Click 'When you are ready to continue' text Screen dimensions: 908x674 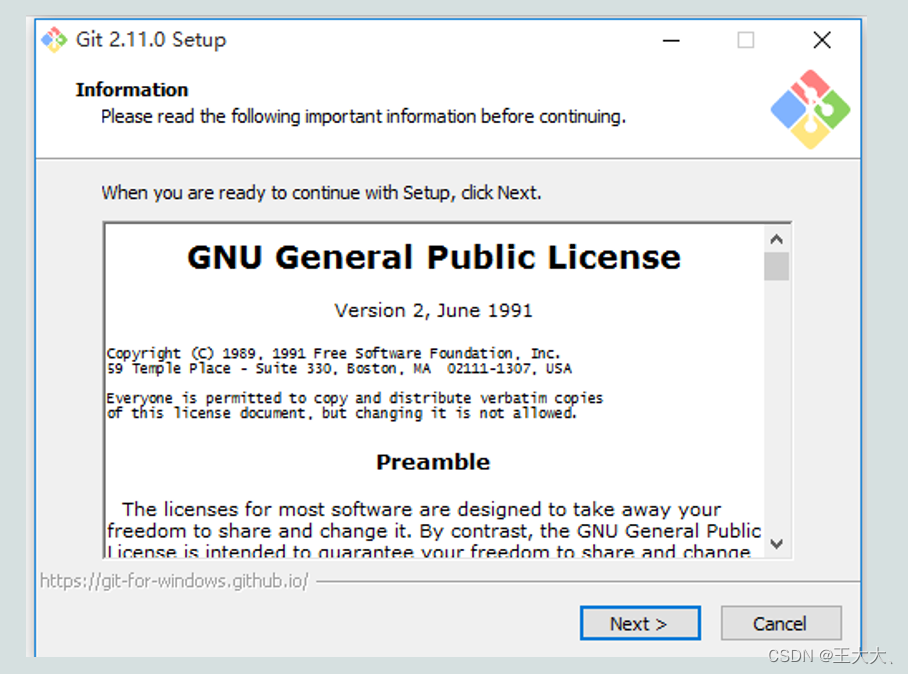tap(321, 193)
